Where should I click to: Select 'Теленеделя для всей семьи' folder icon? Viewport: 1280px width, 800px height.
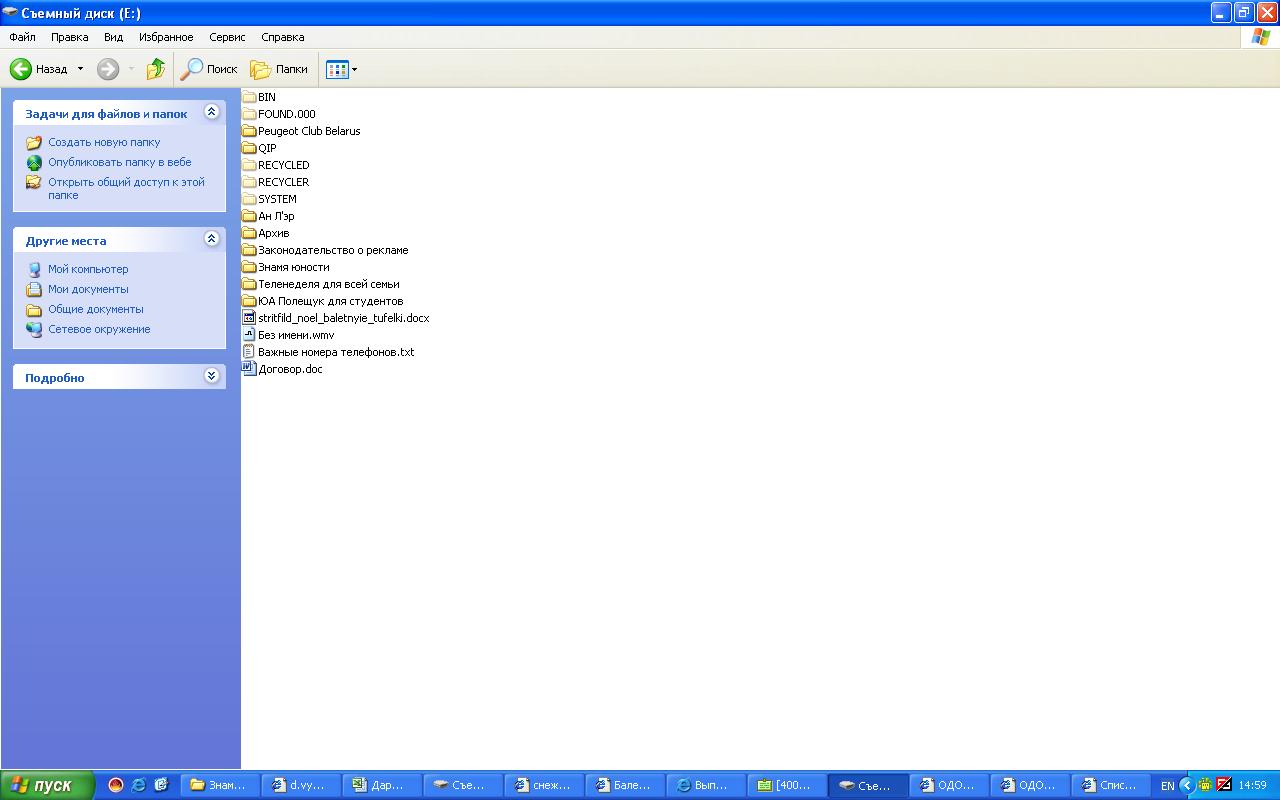[250, 284]
